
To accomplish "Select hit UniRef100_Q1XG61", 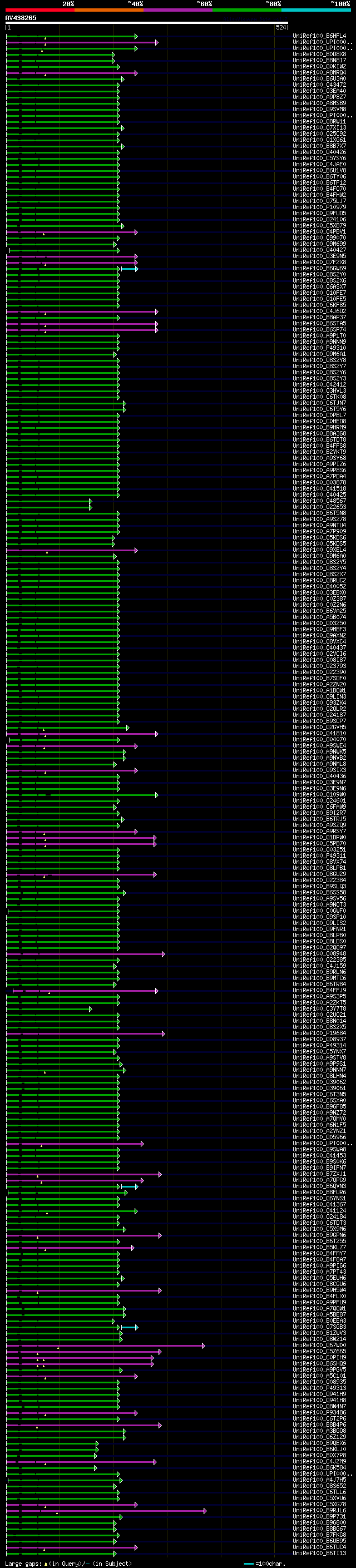I will point(319,140).
